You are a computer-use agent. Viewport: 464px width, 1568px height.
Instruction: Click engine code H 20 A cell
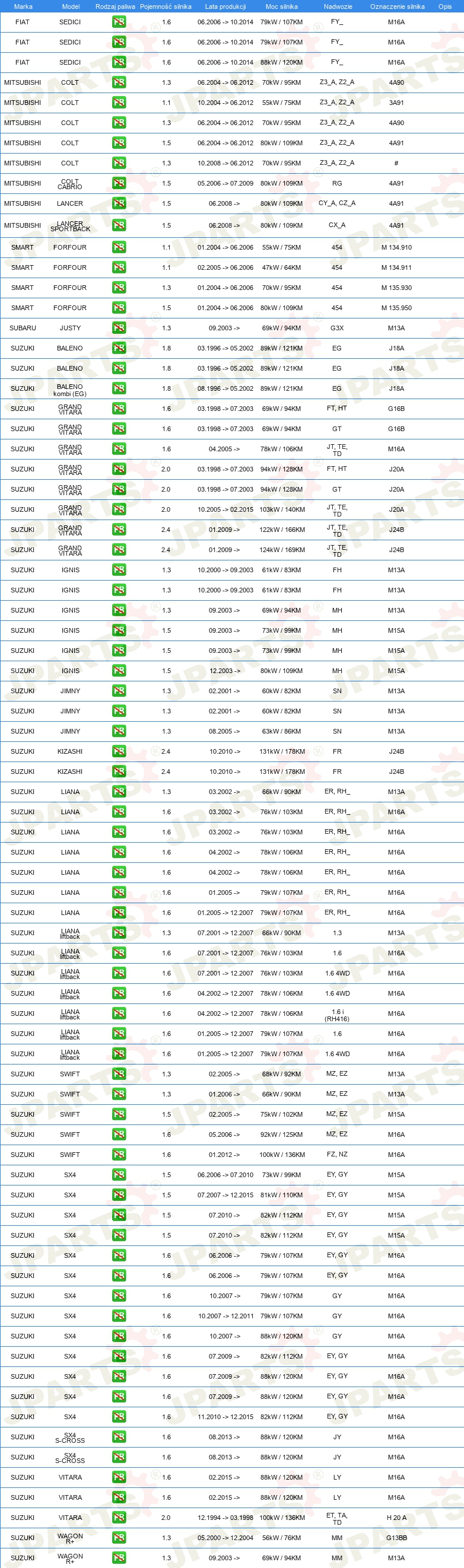point(396,1518)
